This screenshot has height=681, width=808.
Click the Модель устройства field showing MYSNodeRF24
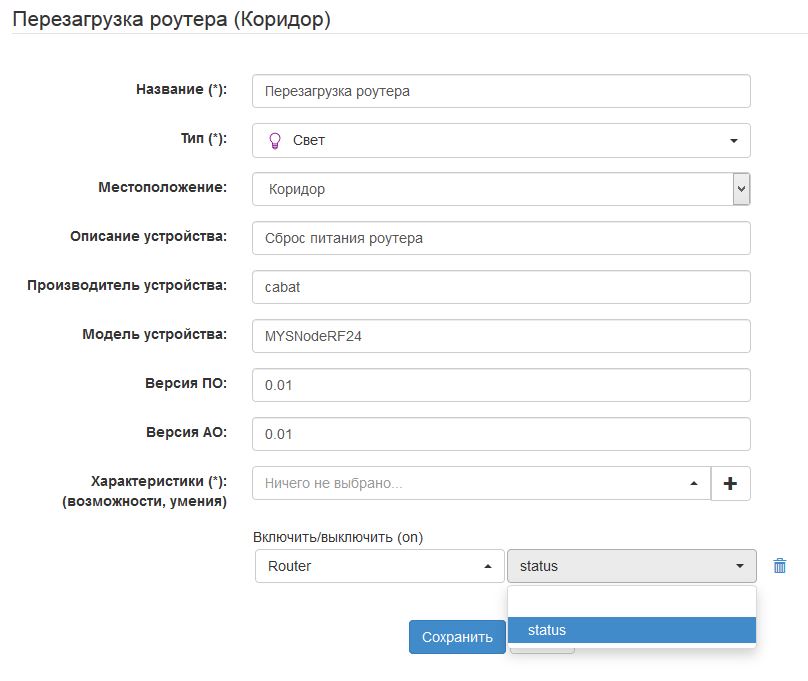click(x=500, y=335)
